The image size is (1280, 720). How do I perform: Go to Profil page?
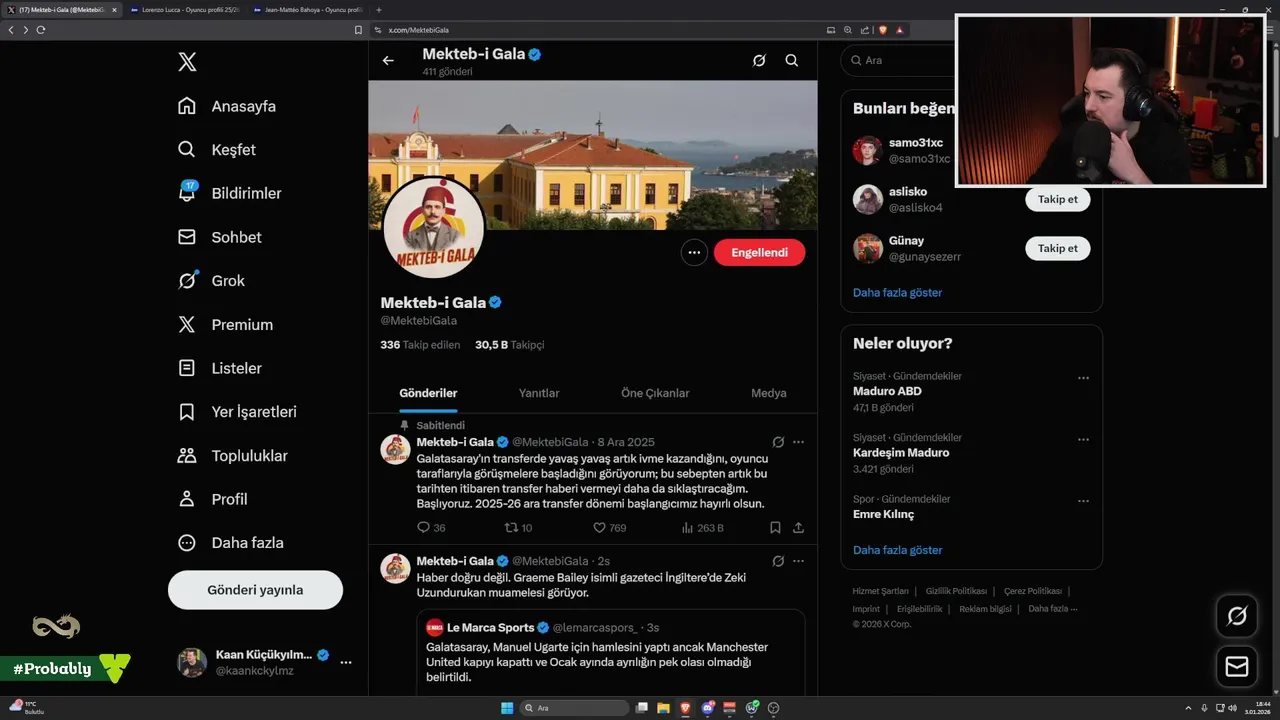tap(212, 499)
